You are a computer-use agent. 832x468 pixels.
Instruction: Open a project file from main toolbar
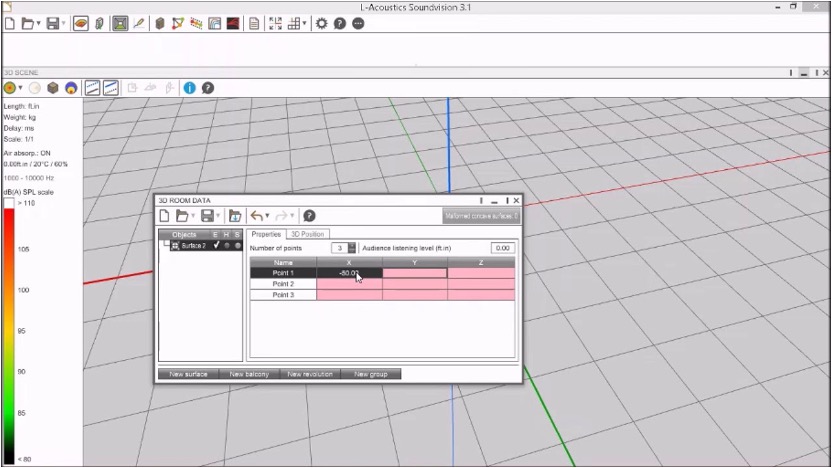pos(28,23)
